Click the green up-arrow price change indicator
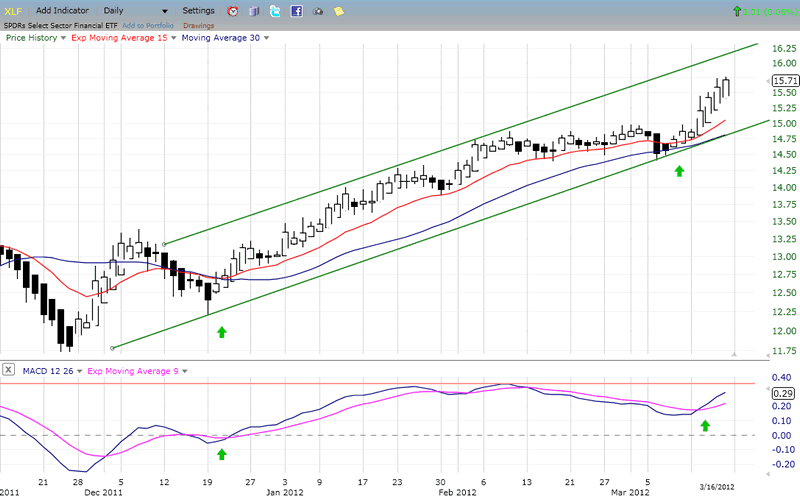The width and height of the screenshot is (800, 497). (737, 11)
